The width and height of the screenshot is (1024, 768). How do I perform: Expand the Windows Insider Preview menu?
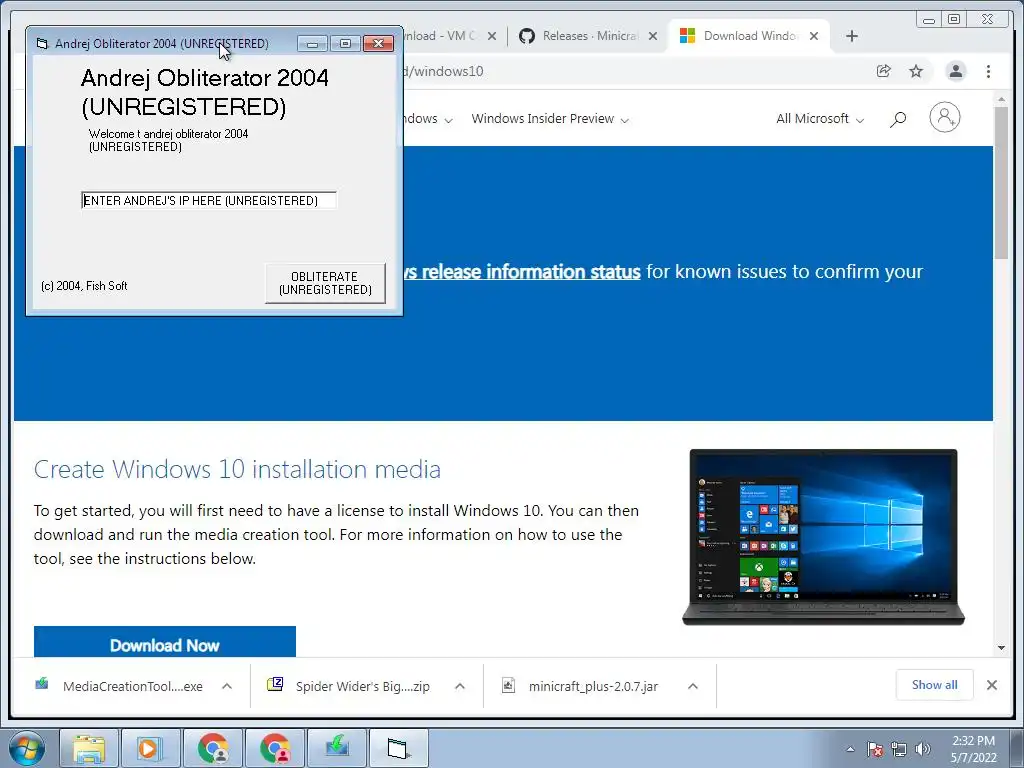[550, 119]
